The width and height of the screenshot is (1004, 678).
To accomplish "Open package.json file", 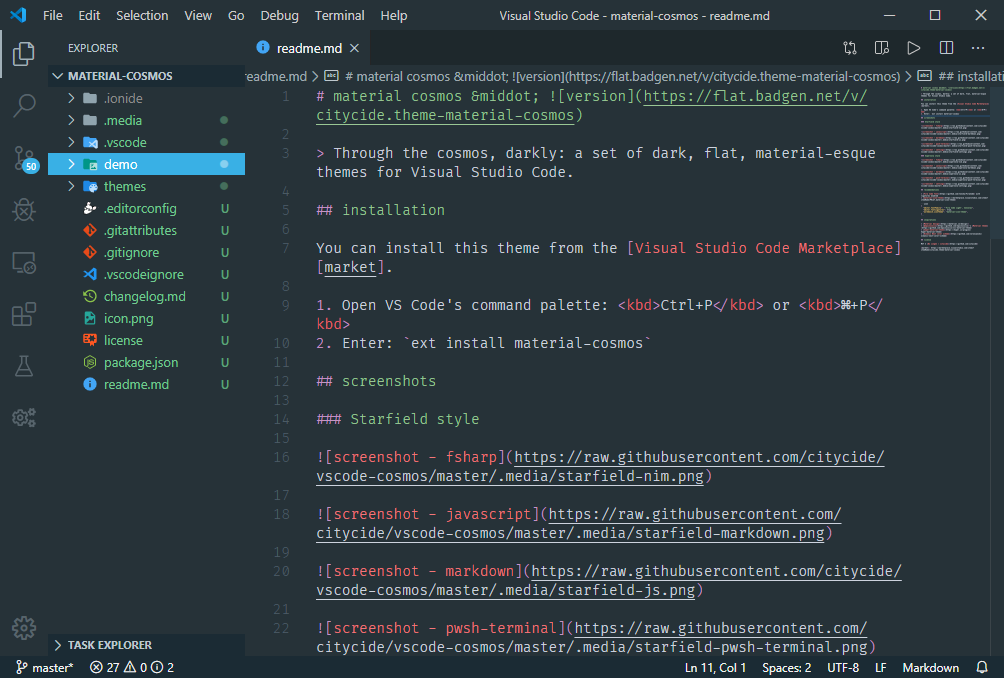I will (x=147, y=362).
